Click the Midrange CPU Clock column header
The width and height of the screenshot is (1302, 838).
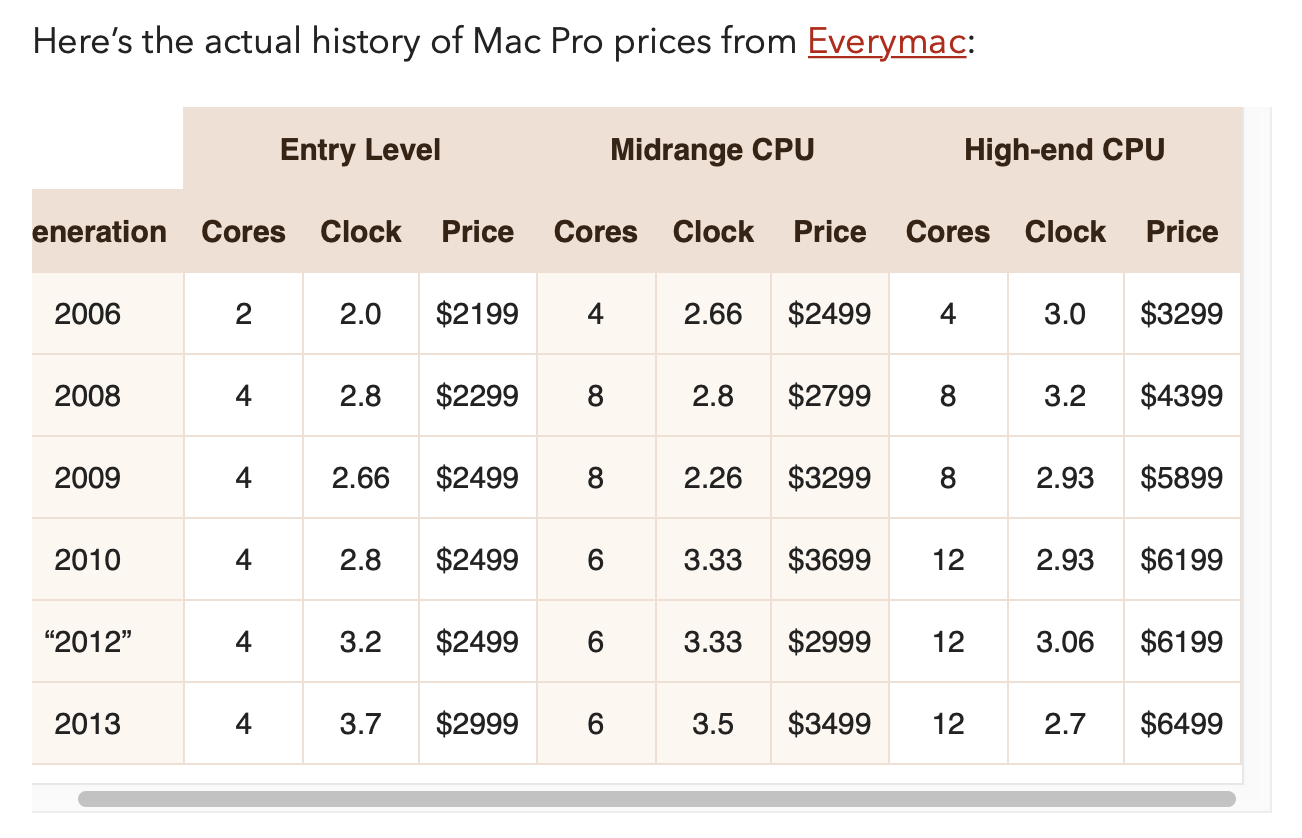coord(713,232)
